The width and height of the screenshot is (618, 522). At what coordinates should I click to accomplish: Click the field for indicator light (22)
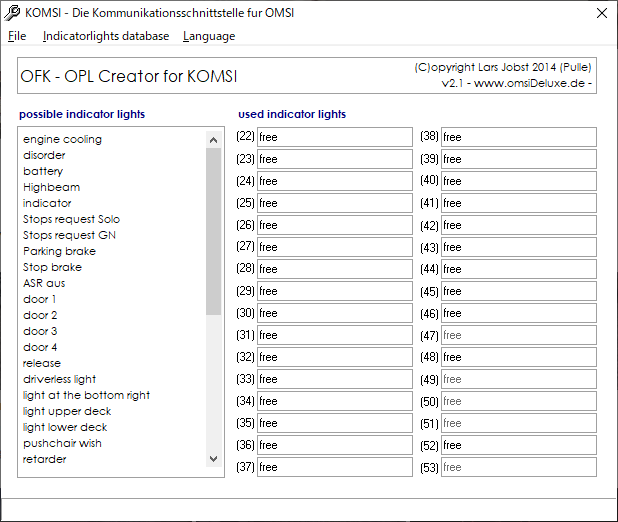coord(335,137)
